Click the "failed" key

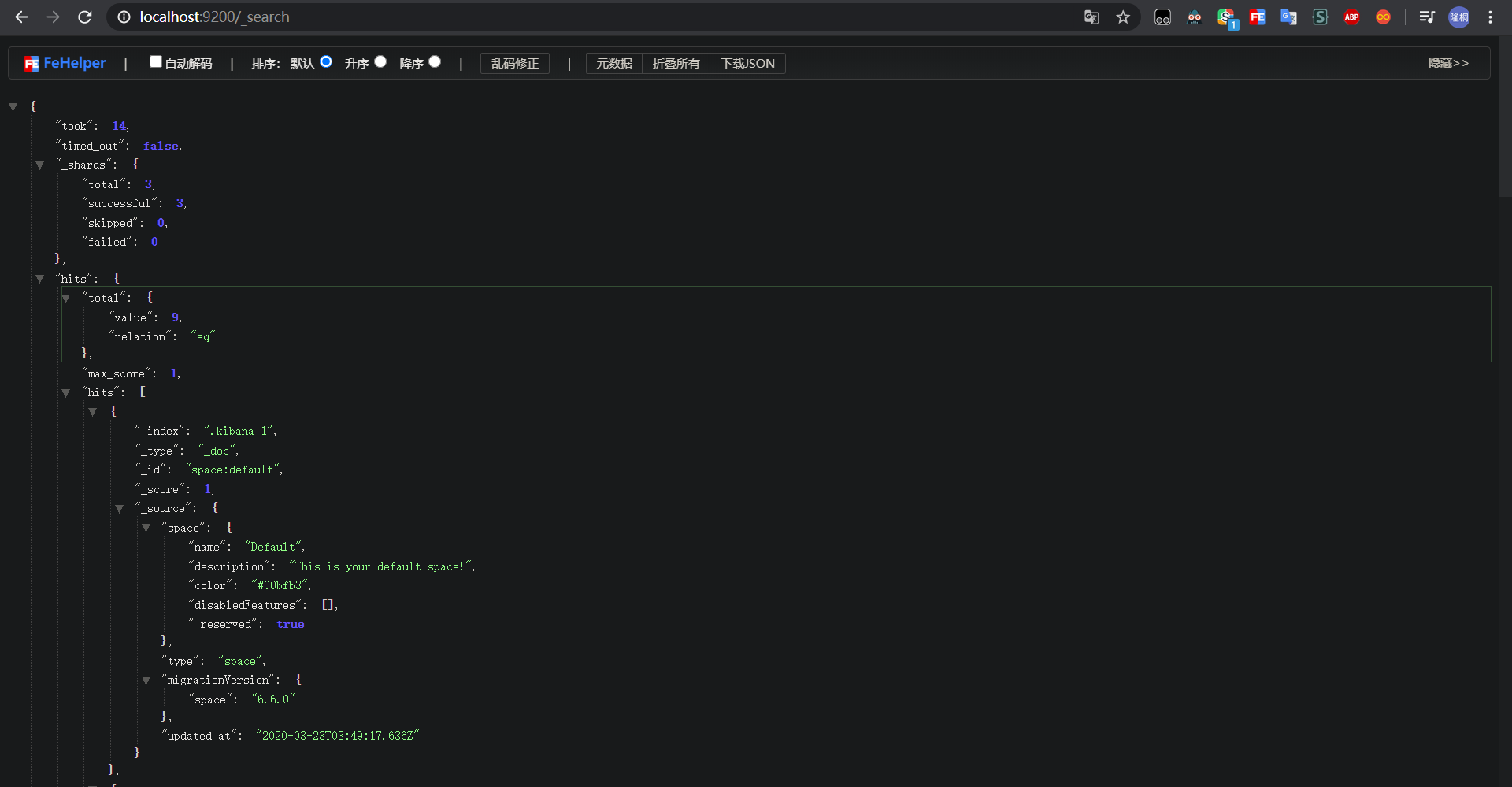click(107, 242)
